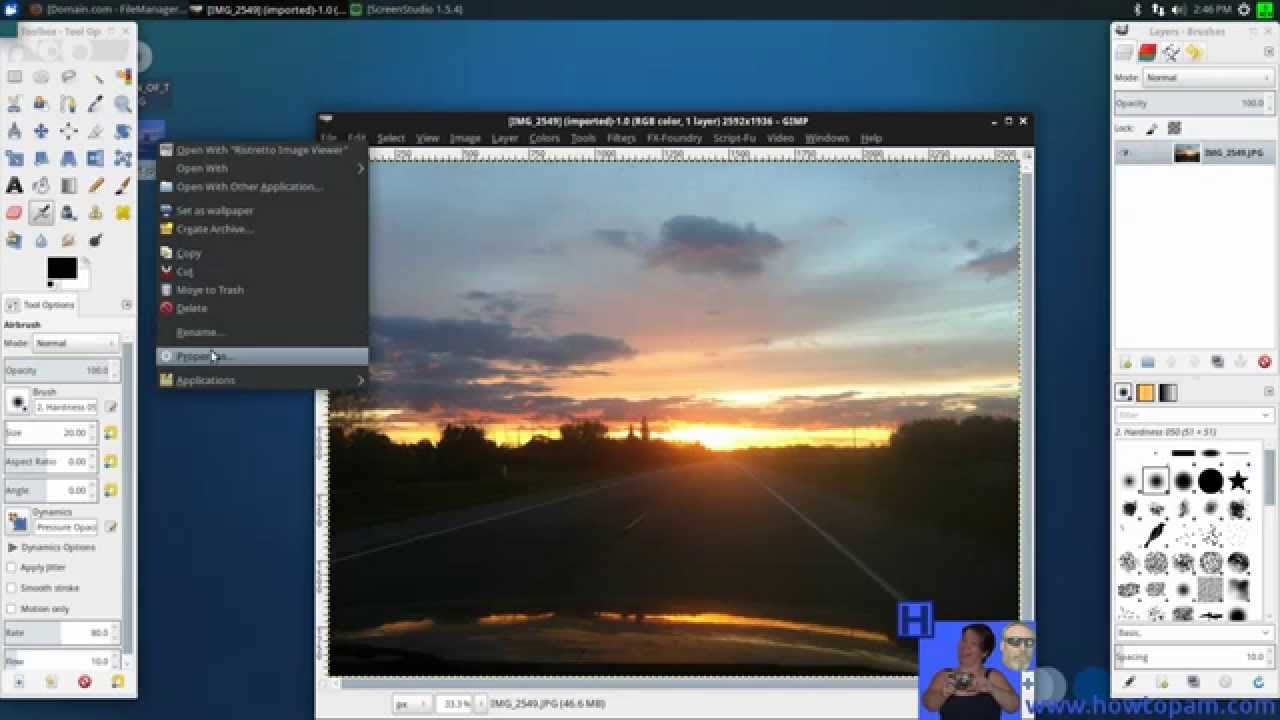The width and height of the screenshot is (1280, 720).
Task: Click the edit brush icon below brush grid
Action: point(1129,682)
